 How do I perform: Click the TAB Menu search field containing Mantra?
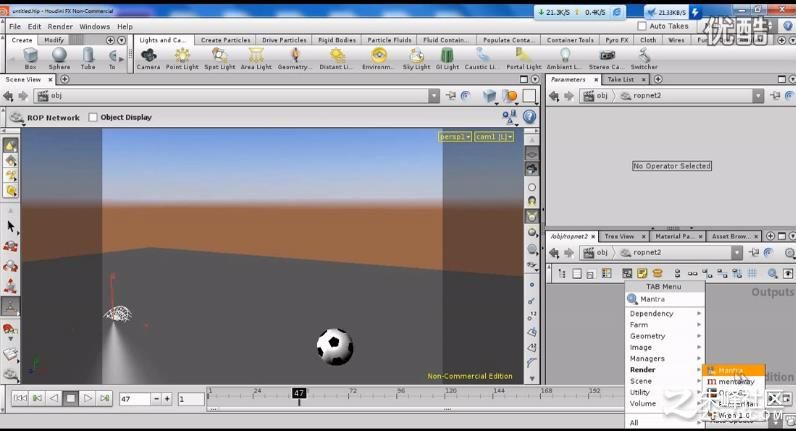665,300
